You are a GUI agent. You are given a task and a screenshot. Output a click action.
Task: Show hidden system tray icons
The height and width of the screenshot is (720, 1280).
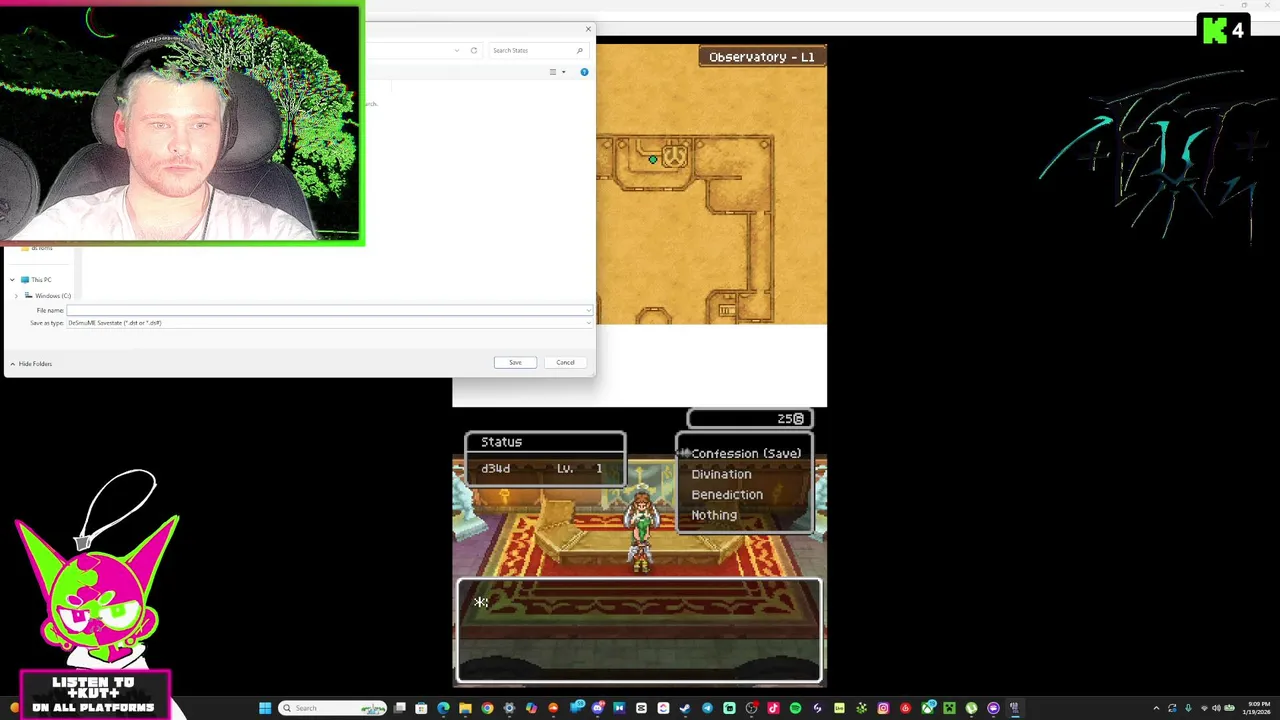point(1156,708)
